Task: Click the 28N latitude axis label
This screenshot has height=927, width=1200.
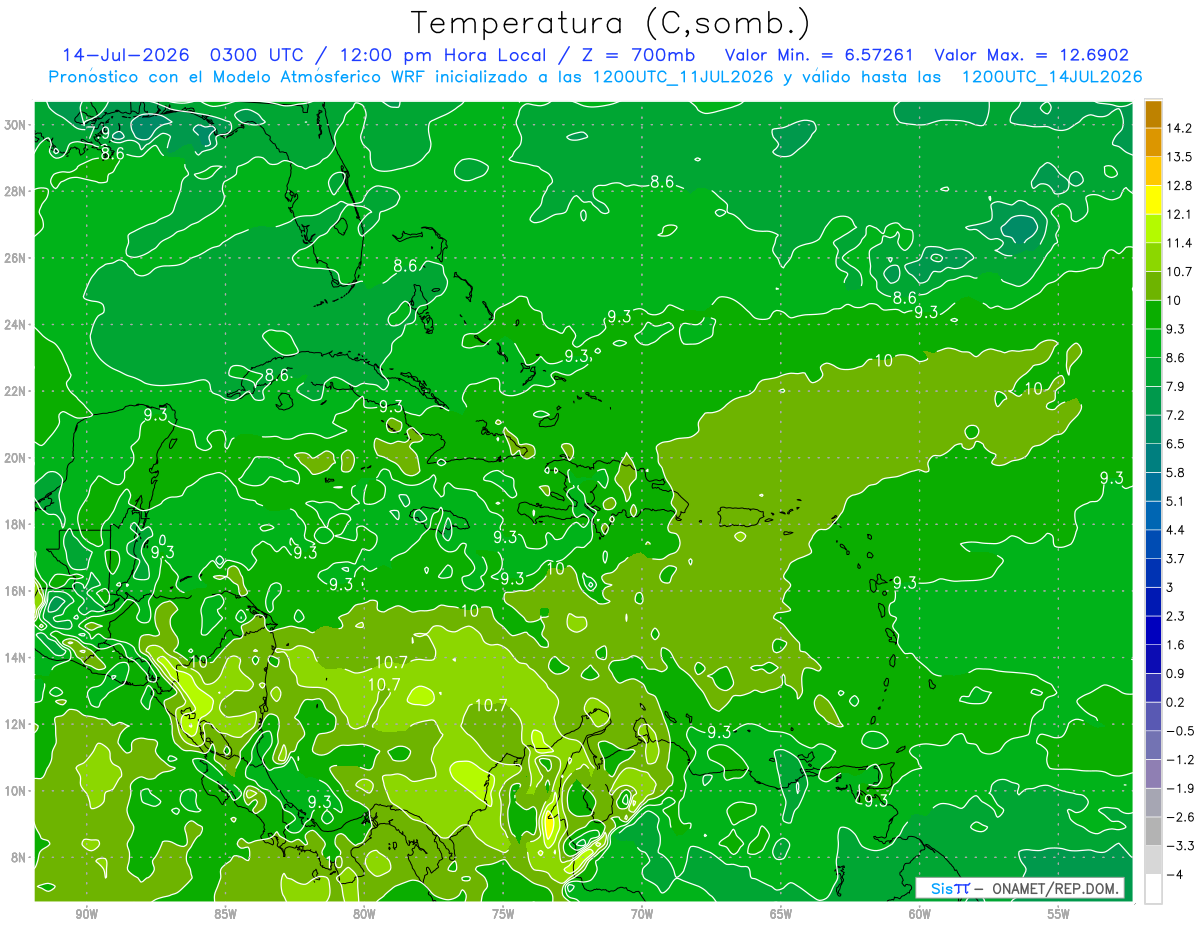Action: coord(17,191)
